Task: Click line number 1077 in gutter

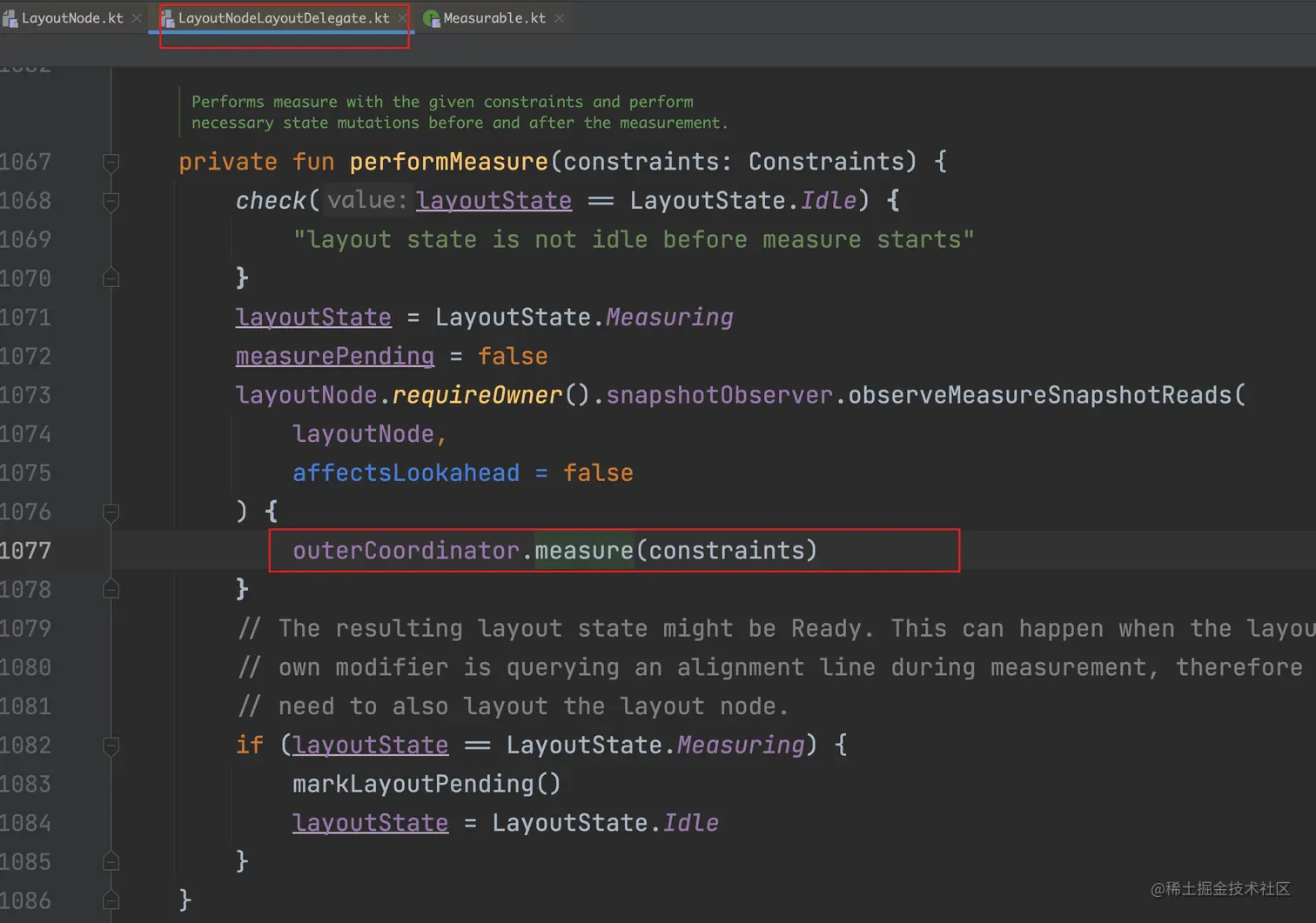Action: click(26, 551)
